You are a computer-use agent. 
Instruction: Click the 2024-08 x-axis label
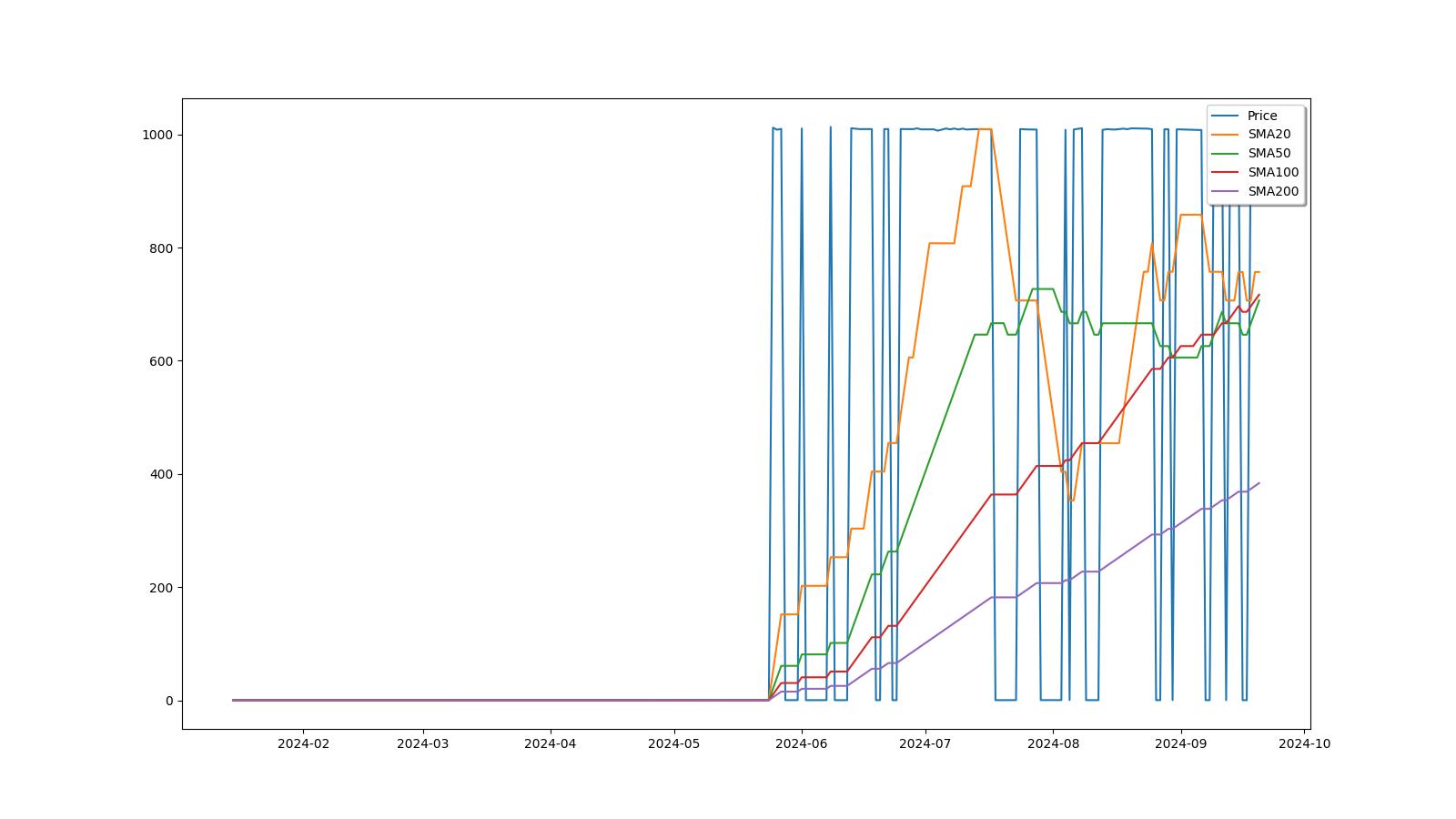pyautogui.click(x=1053, y=743)
